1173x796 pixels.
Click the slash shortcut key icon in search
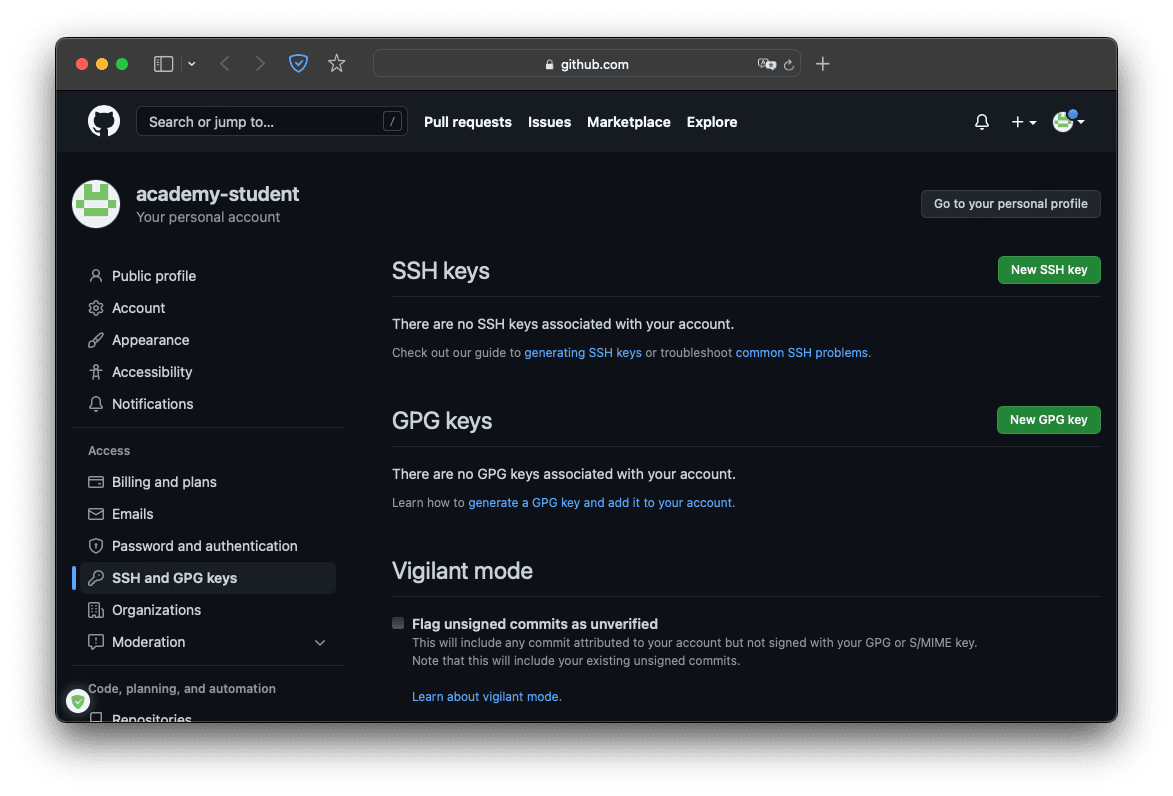(392, 121)
